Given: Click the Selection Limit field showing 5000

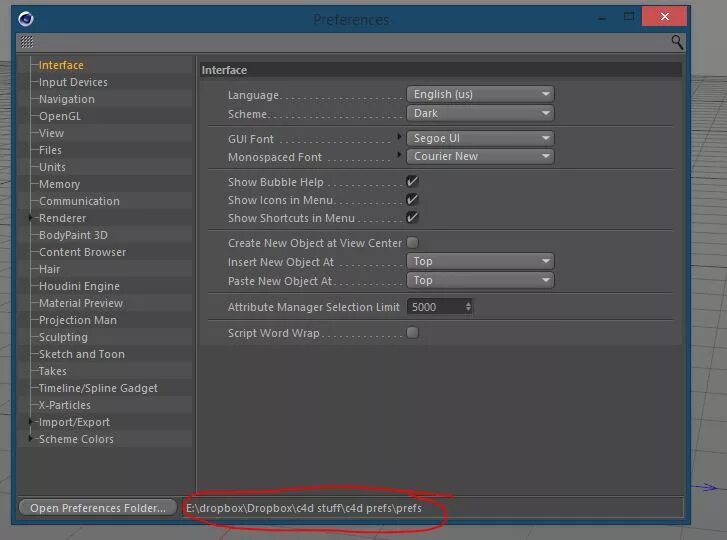Looking at the screenshot, I should [x=436, y=307].
